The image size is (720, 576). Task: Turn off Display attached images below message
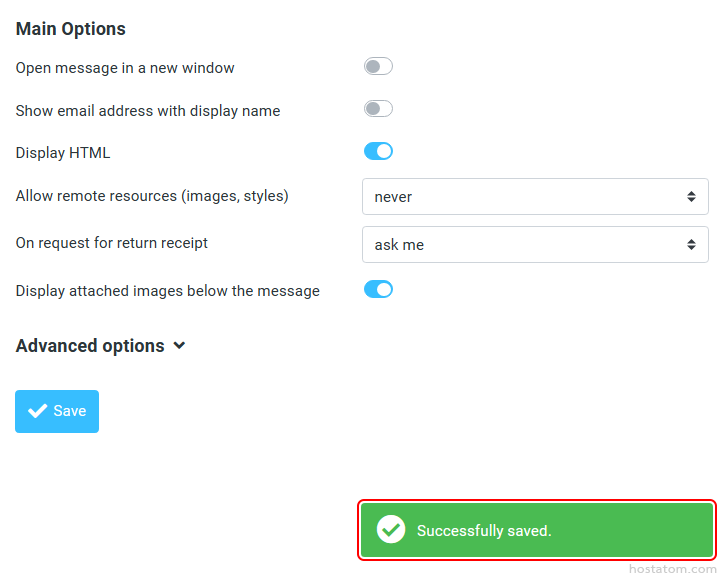click(x=378, y=290)
